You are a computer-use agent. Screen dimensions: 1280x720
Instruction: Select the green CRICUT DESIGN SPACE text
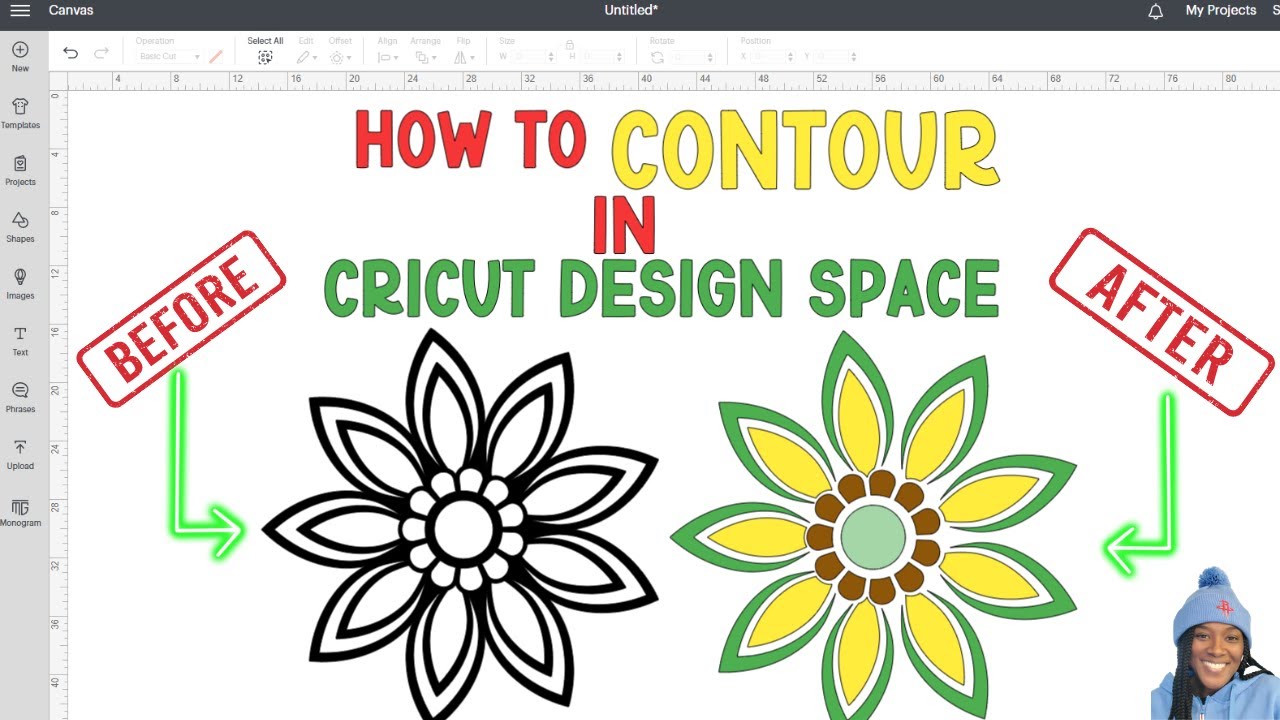coord(662,289)
